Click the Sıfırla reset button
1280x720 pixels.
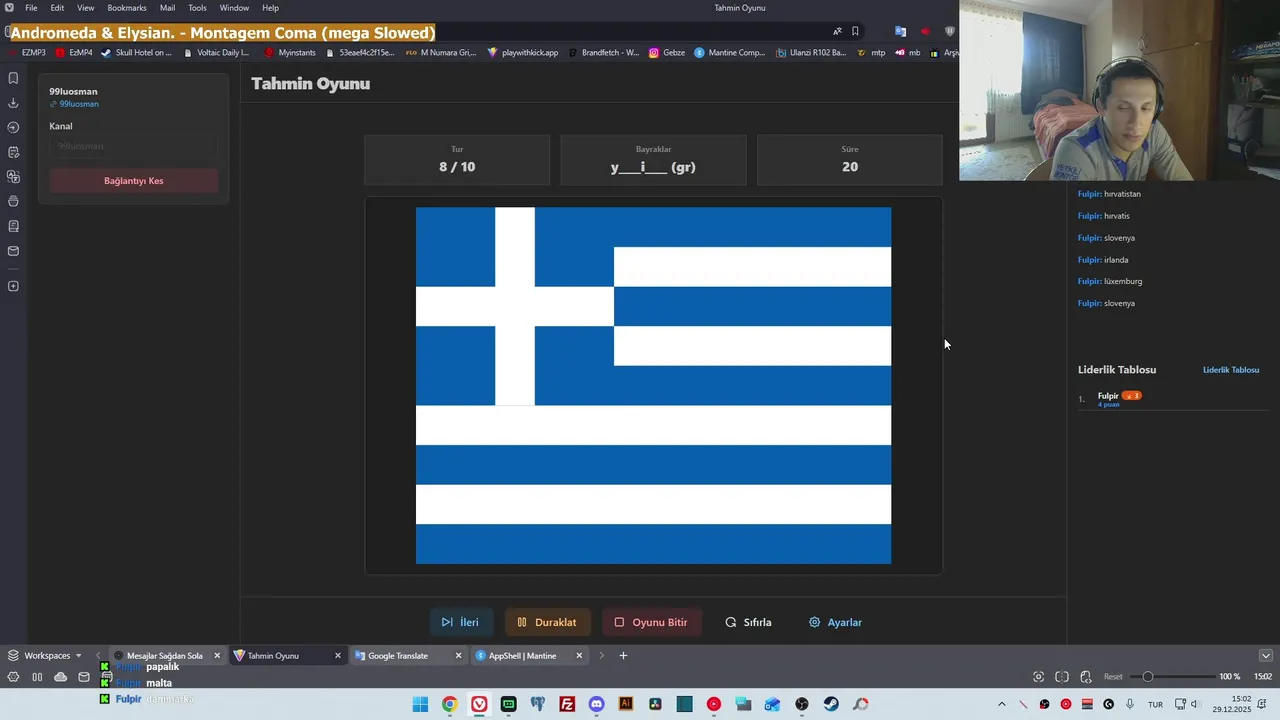pyautogui.click(x=748, y=622)
